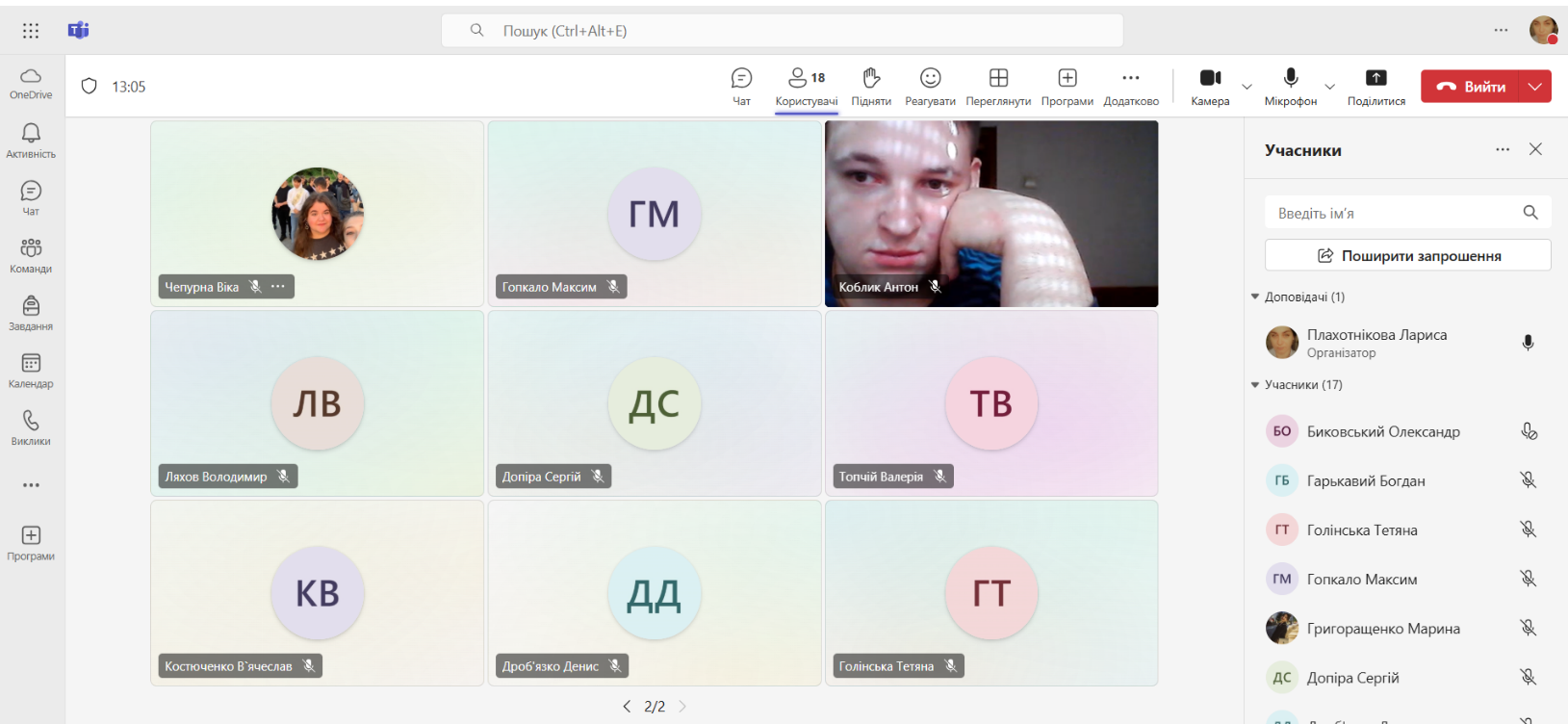The height and width of the screenshot is (724, 1568).
Task: Open Календар in left sidebar
Action: click(31, 370)
